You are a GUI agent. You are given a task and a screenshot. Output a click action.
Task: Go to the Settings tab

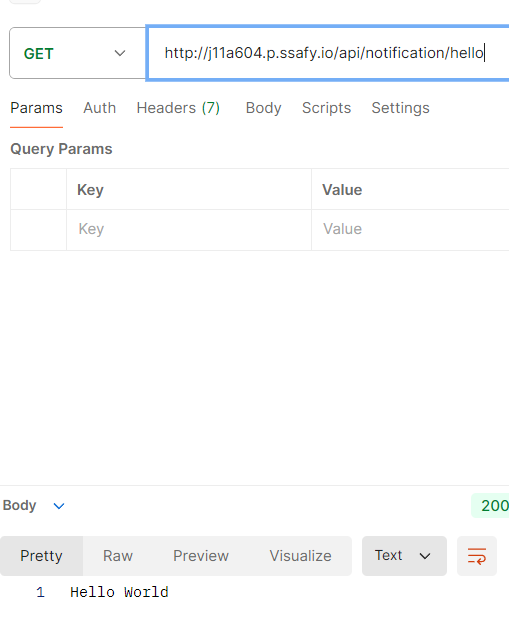click(x=400, y=108)
